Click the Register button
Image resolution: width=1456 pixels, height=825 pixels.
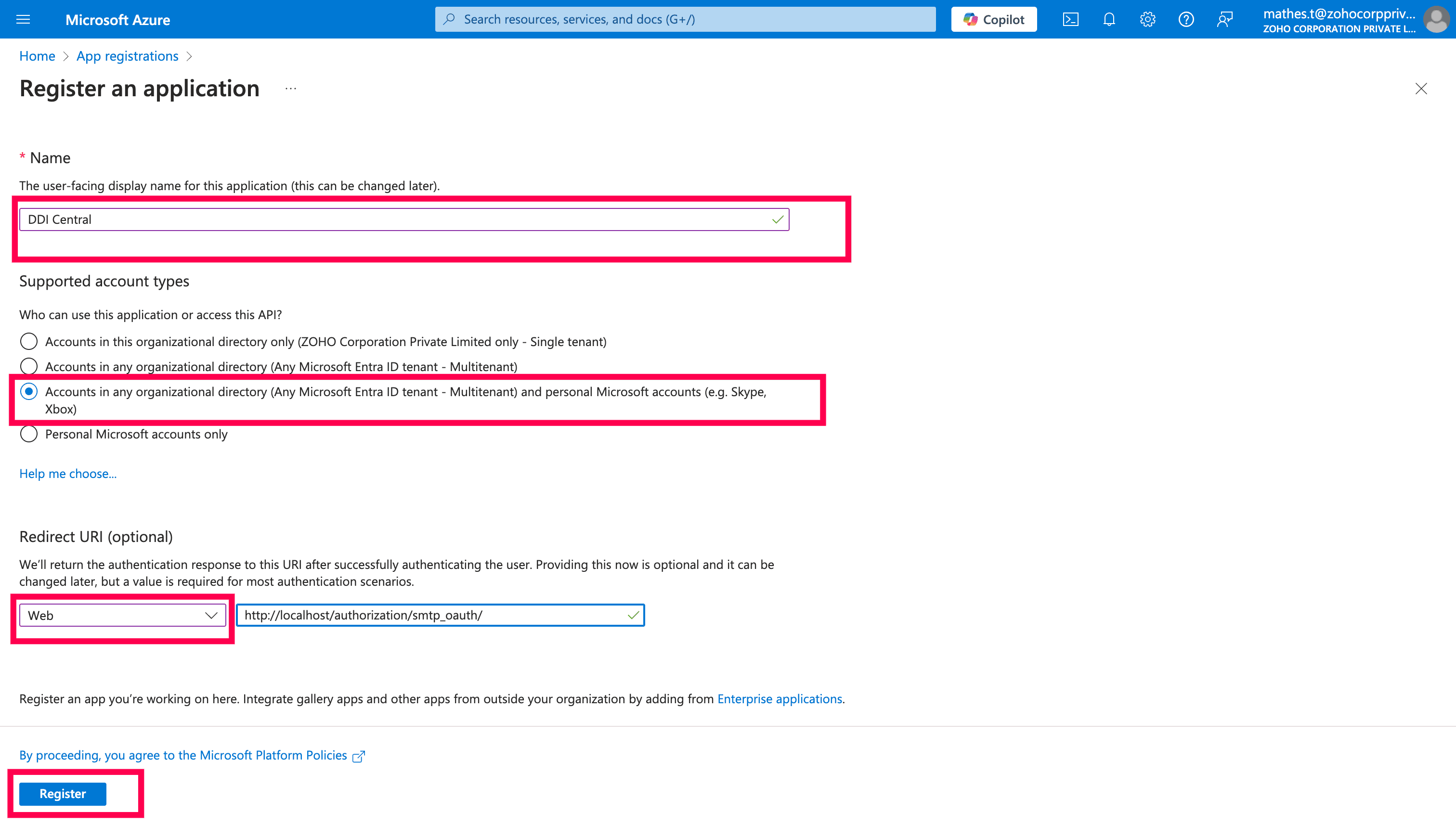(62, 793)
